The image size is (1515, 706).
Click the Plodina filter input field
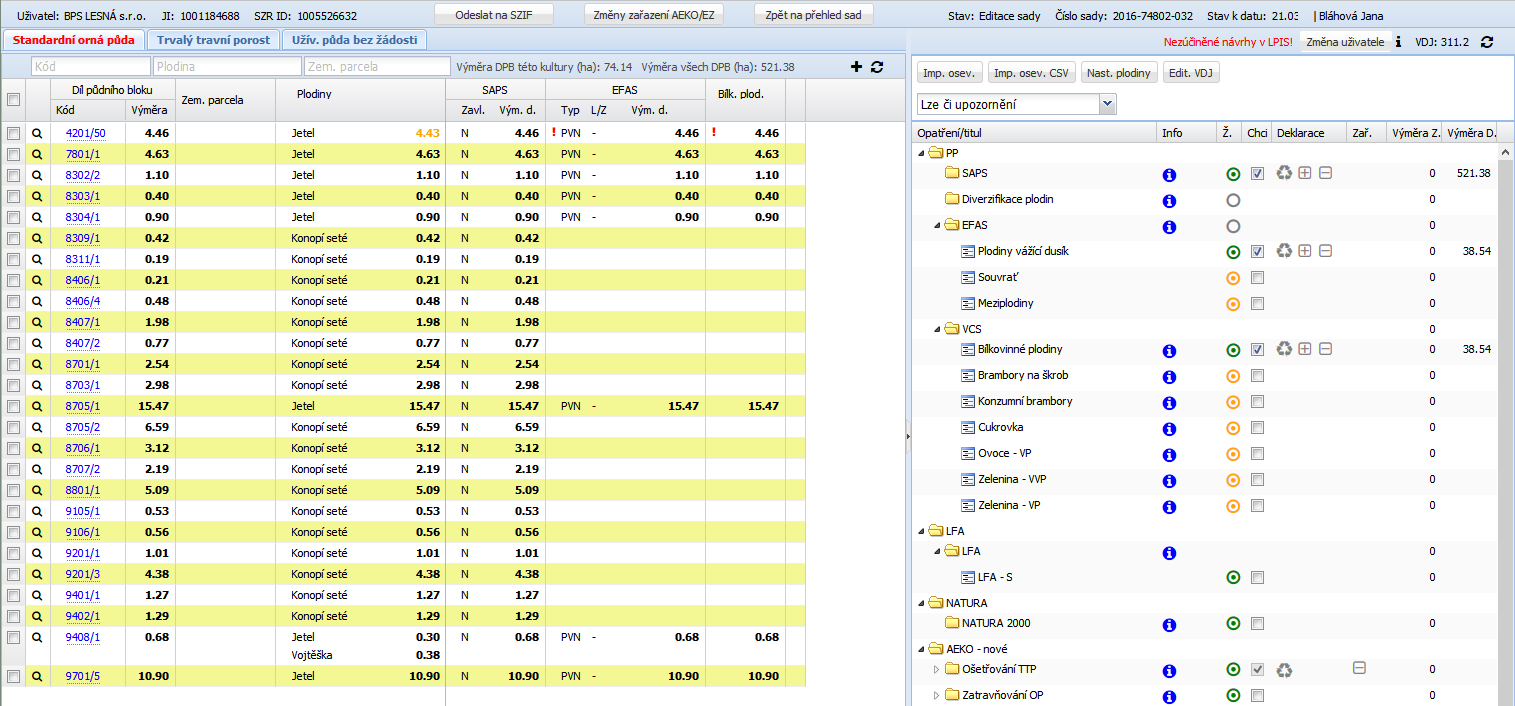[227, 66]
